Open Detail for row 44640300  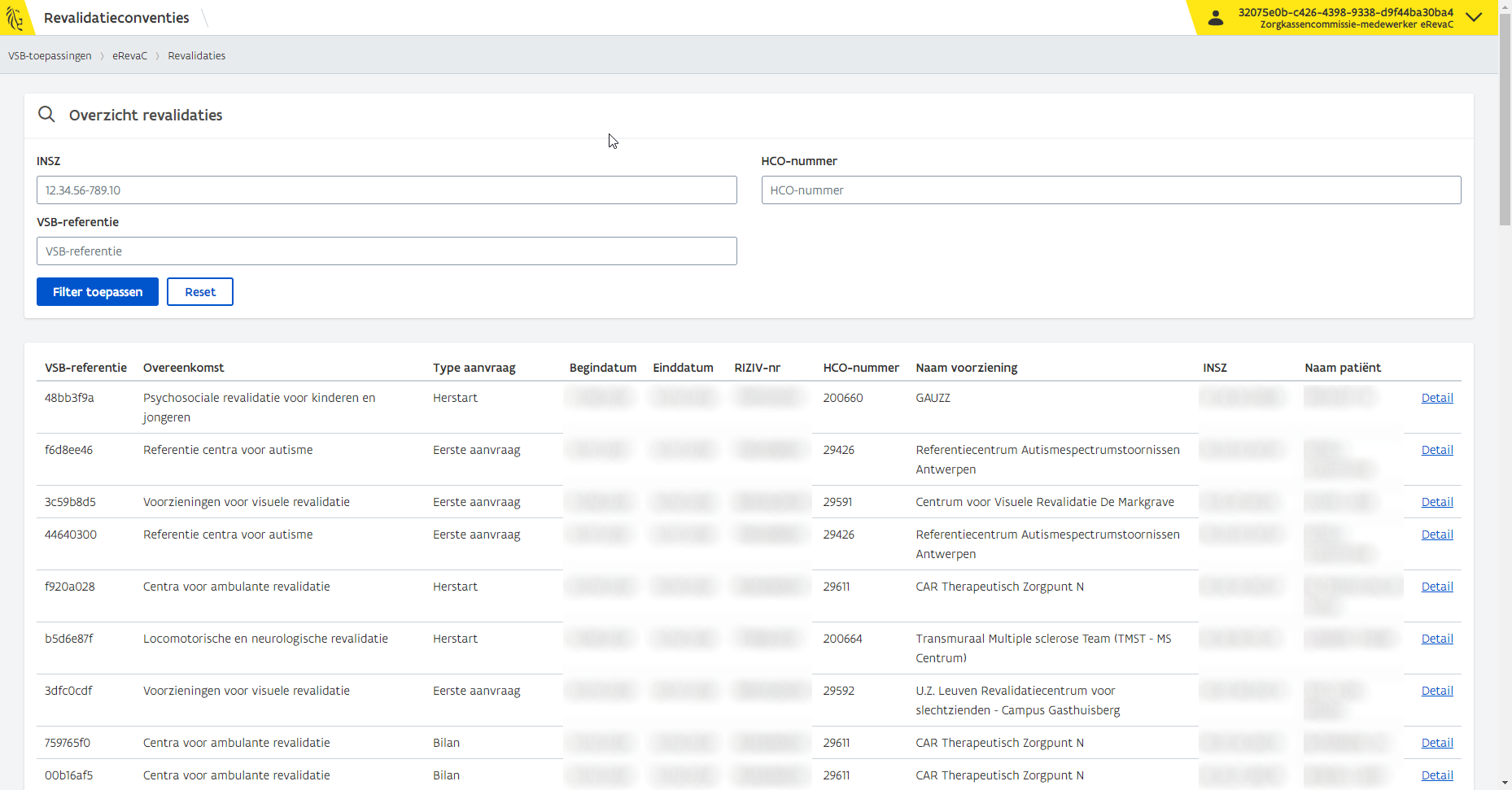pos(1437,535)
